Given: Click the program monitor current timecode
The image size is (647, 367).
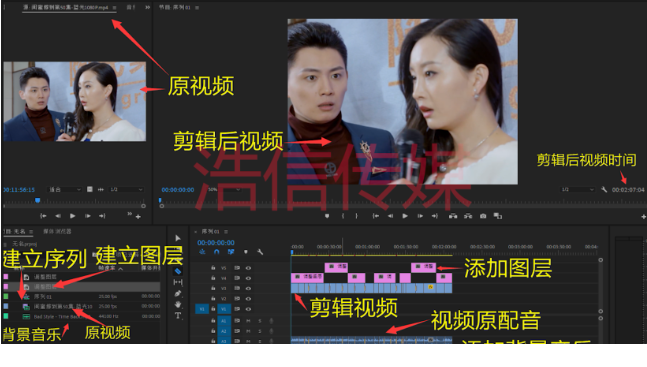Looking at the screenshot, I should (x=178, y=190).
